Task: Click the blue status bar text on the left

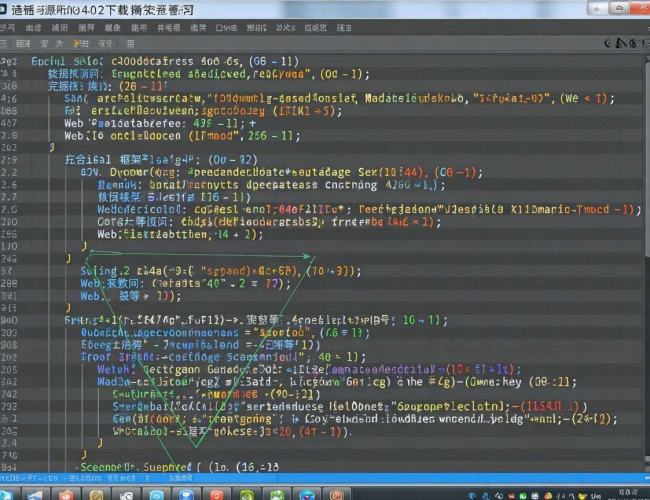Action: [95, 478]
